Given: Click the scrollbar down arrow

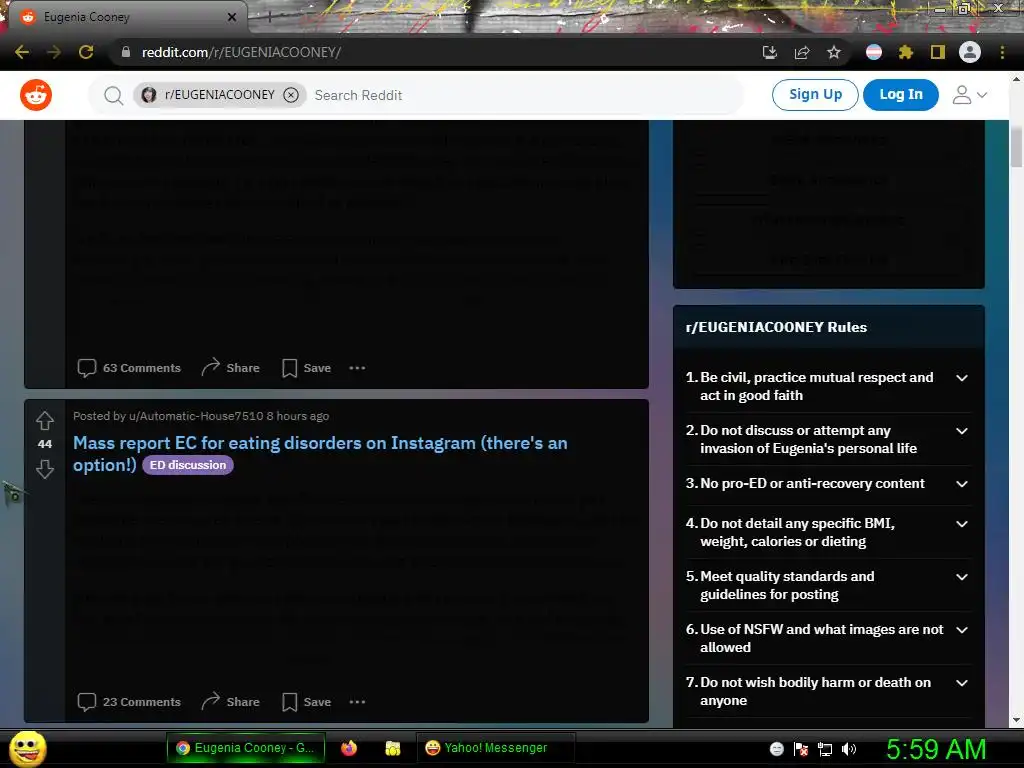Looking at the screenshot, I should (1016, 720).
